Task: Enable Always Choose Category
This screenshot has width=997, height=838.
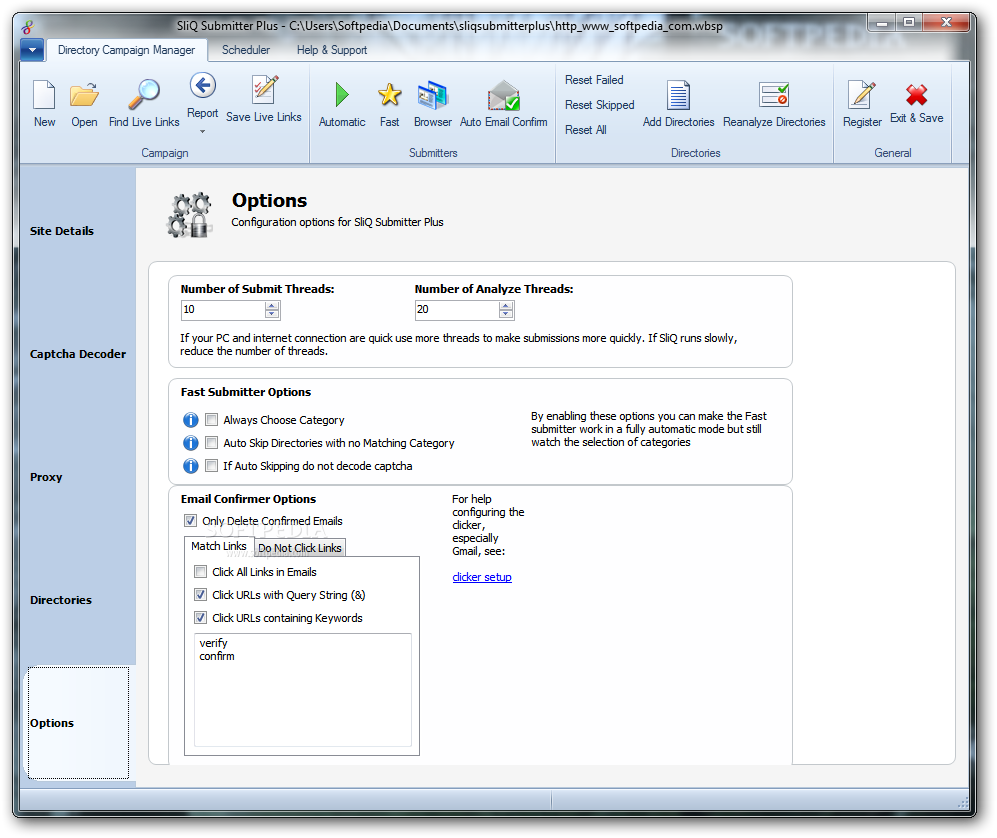Action: (211, 420)
